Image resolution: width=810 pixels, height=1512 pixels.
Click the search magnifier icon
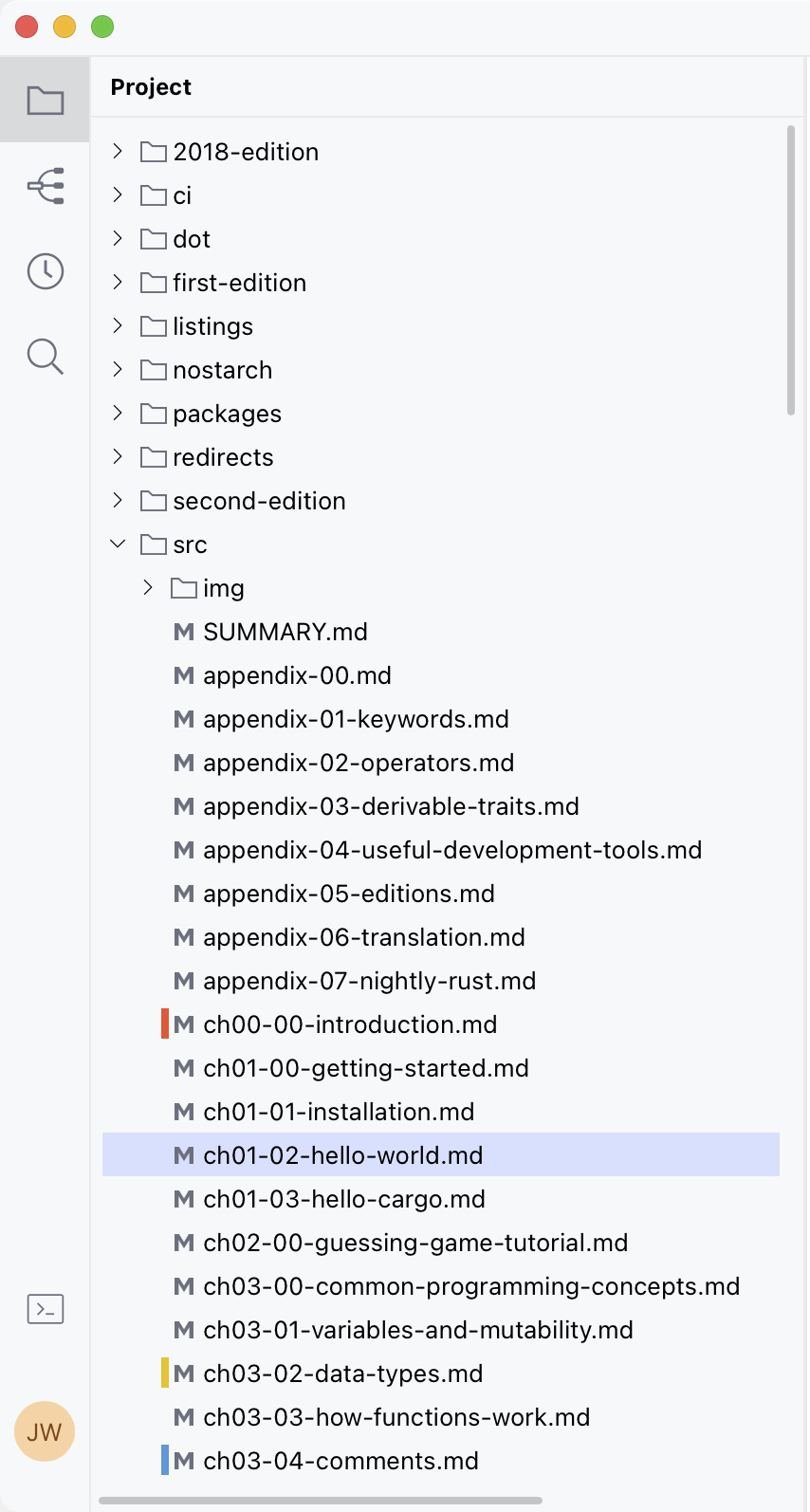pyautogui.click(x=45, y=357)
